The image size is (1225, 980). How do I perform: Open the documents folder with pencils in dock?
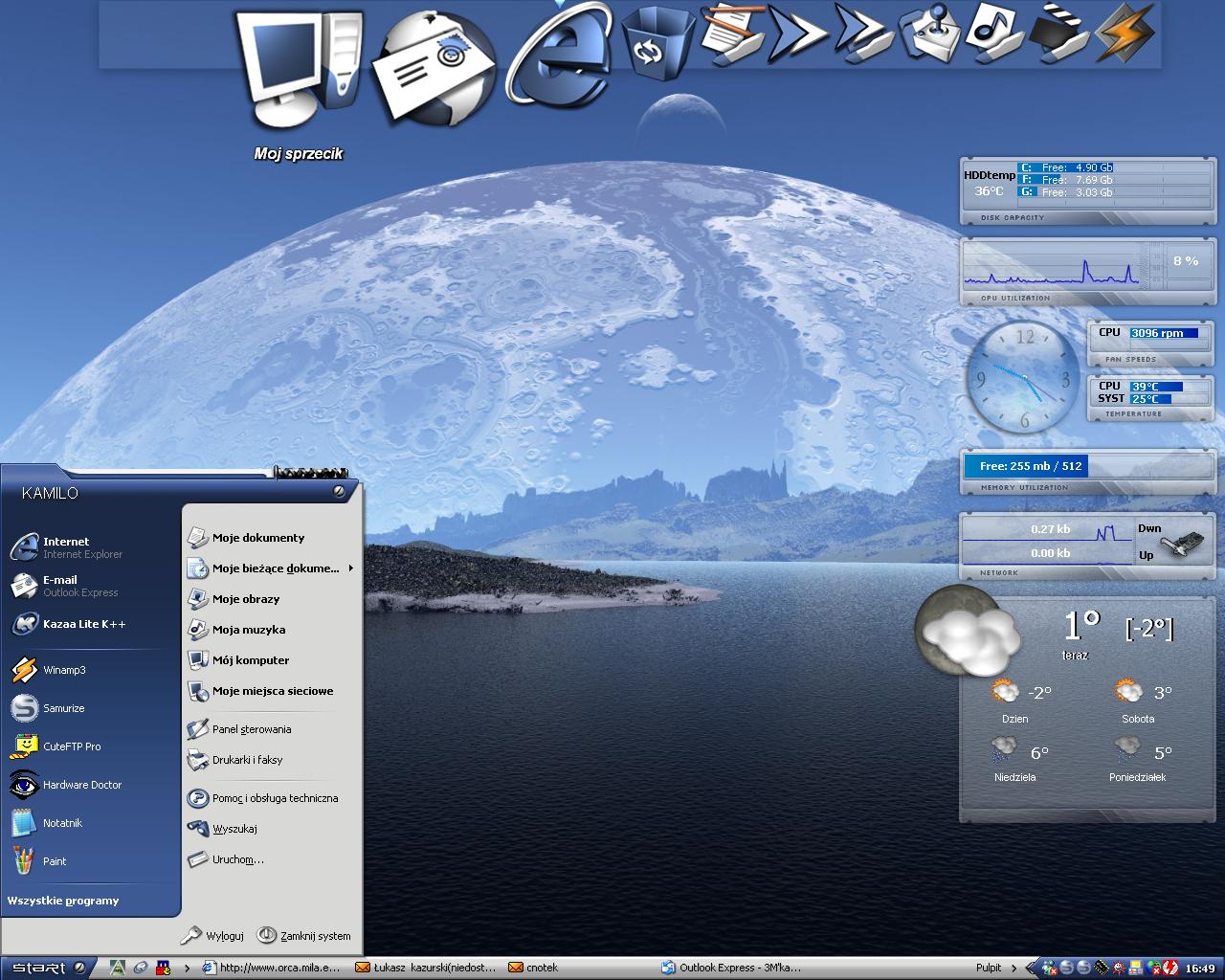[x=733, y=33]
